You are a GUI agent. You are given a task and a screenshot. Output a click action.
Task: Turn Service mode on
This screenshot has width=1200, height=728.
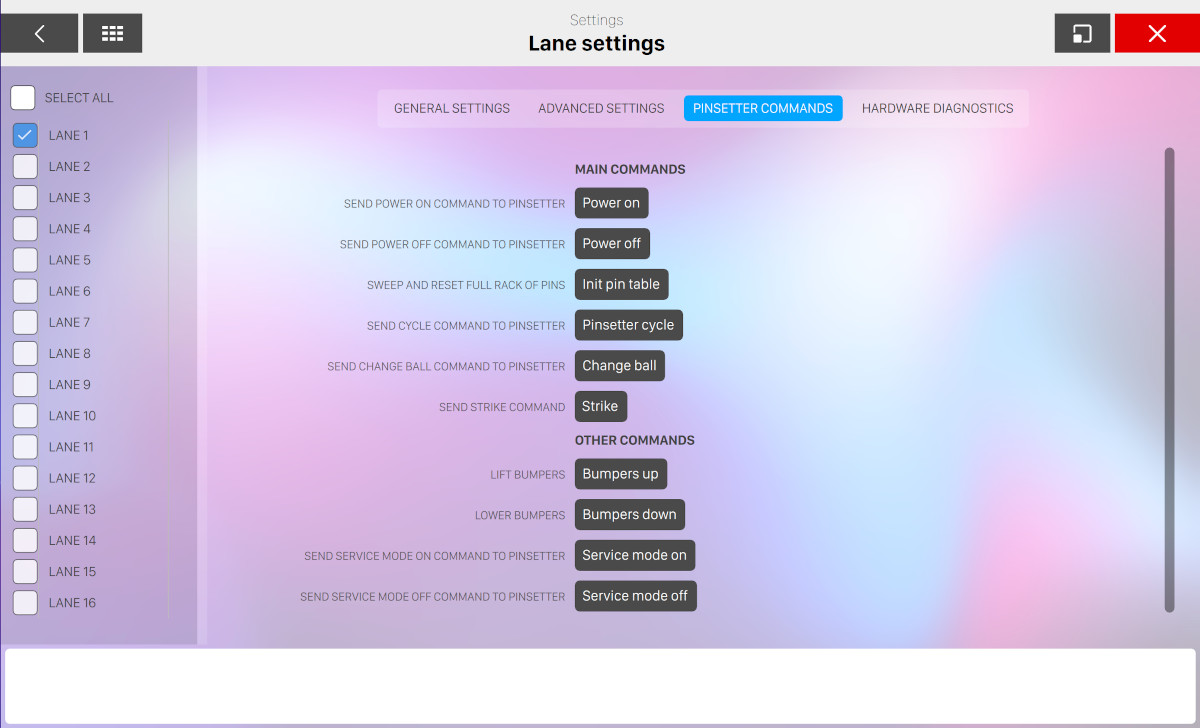(634, 555)
